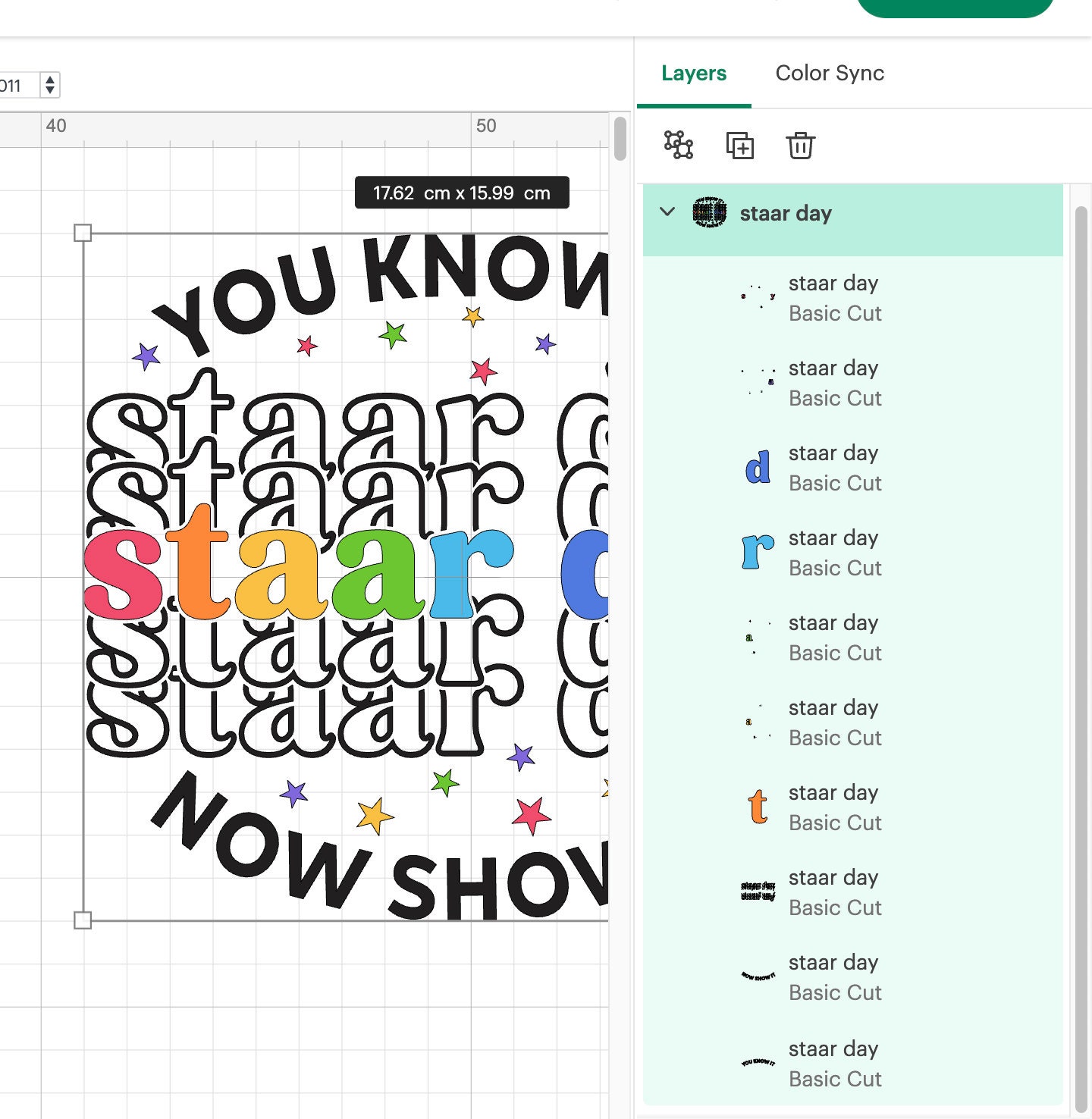
Task: Select the orange letter t Basic Cut layer
Action: point(833,807)
